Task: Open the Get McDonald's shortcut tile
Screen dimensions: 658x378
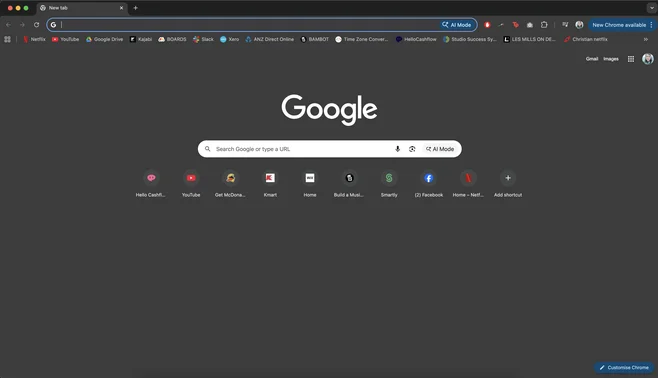Action: pyautogui.click(x=230, y=183)
